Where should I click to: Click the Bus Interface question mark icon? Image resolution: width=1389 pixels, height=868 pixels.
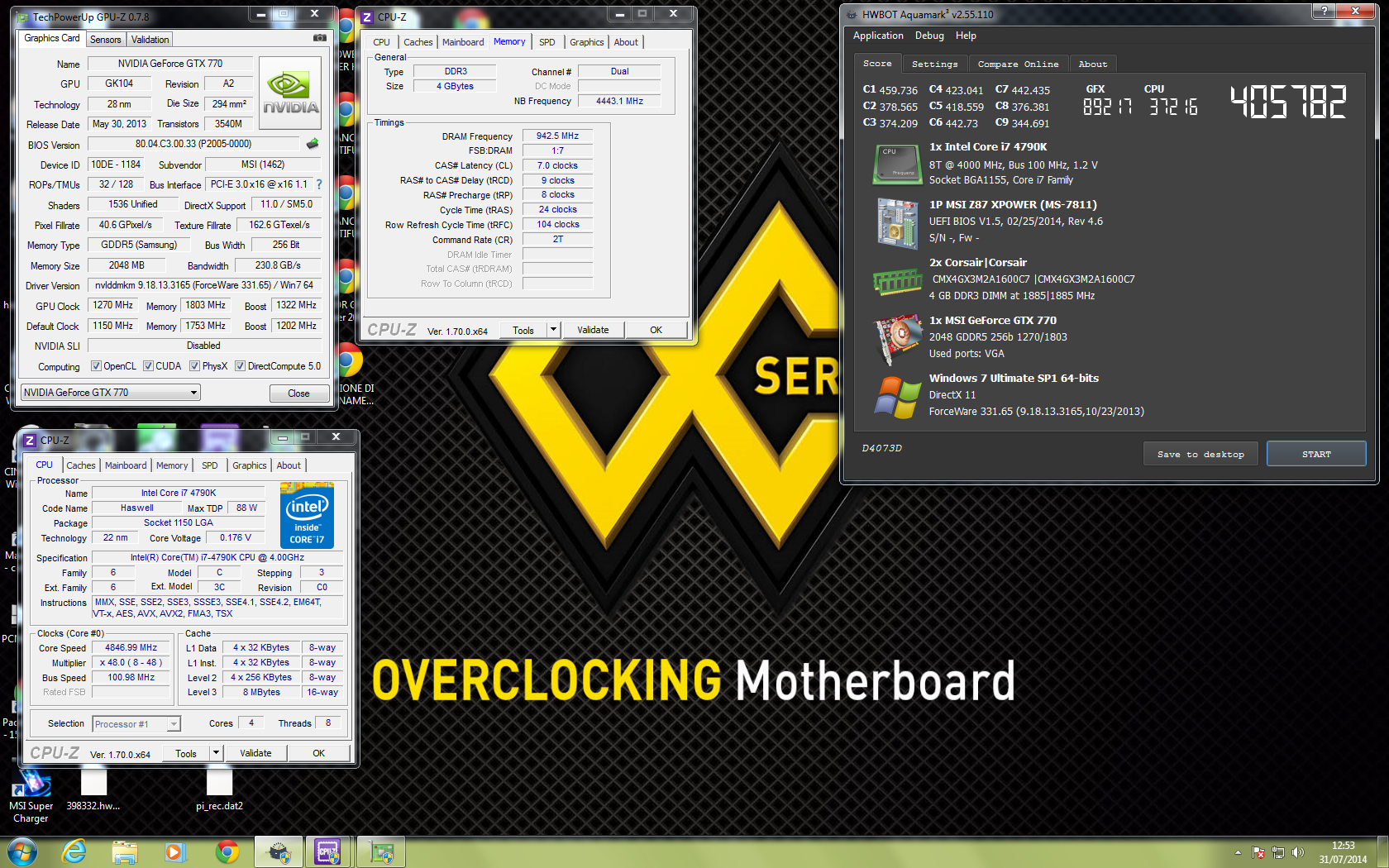(319, 184)
